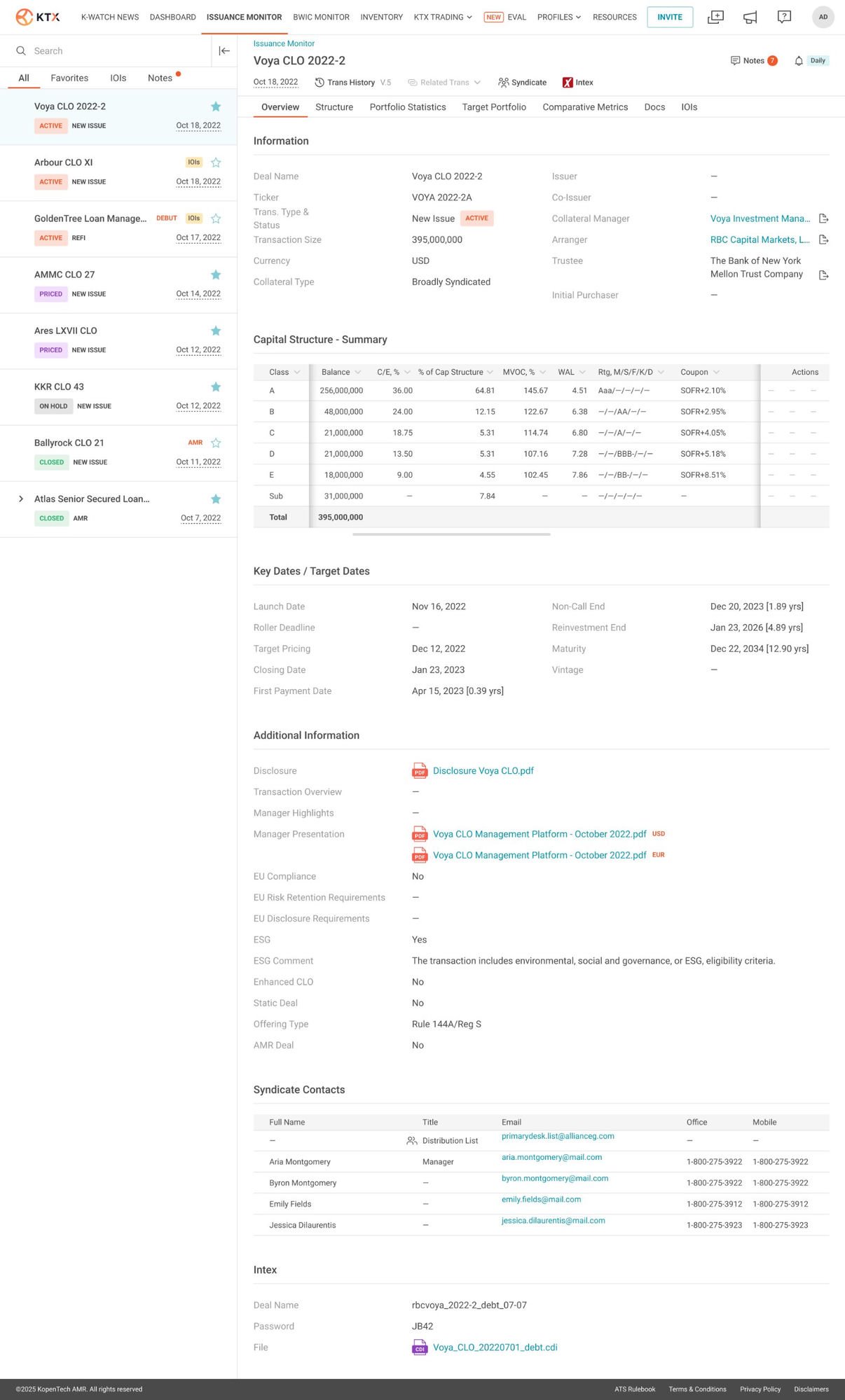This screenshot has width=845, height=1400.
Task: Switch to the Portfolio Statistics tab
Action: pyautogui.click(x=408, y=107)
